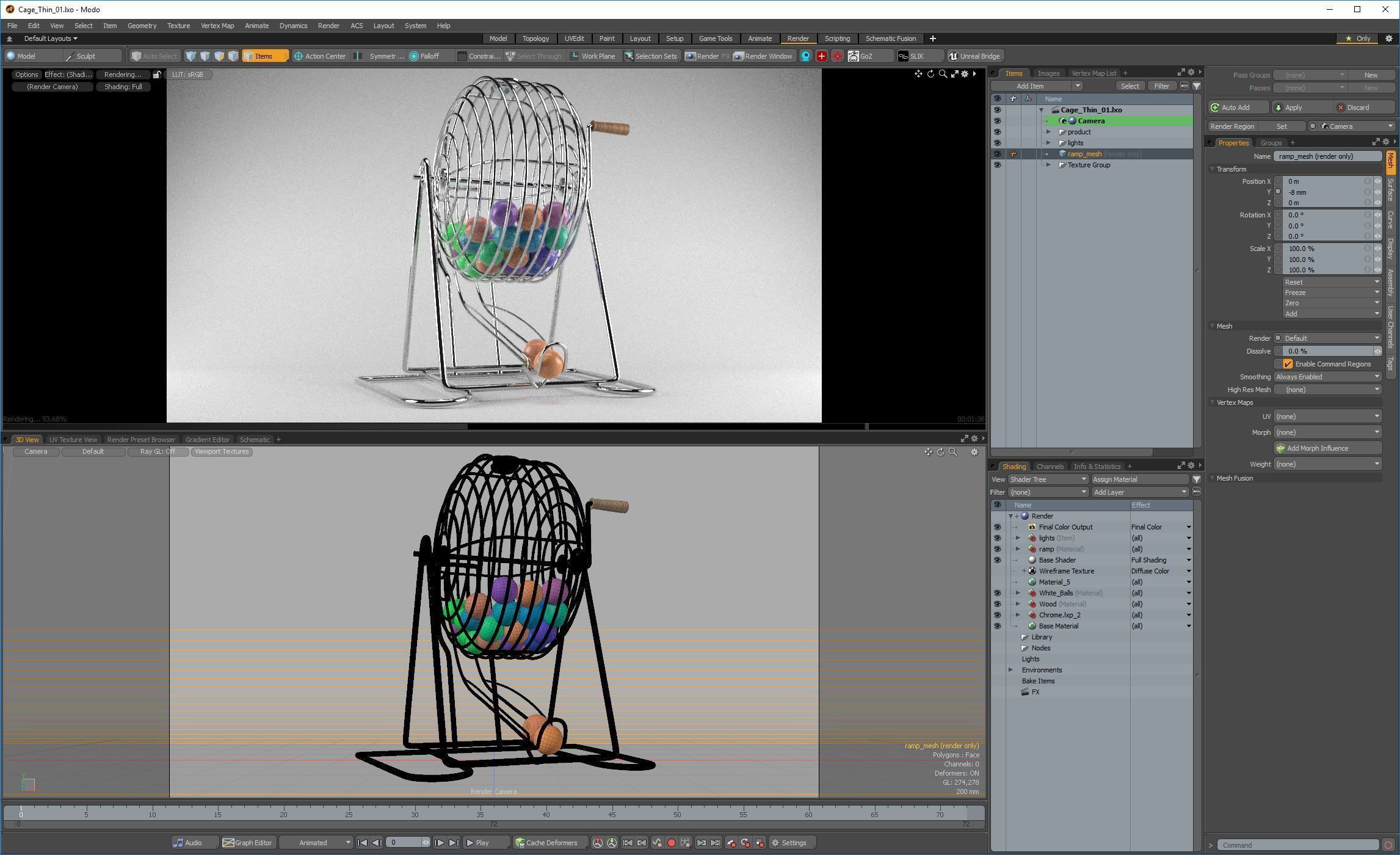Click the zoom magnifier in render preview
The height and width of the screenshot is (855, 1400).
943,74
